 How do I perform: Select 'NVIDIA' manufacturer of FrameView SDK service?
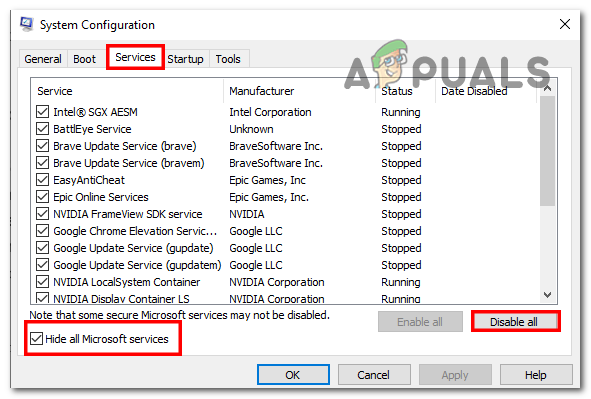(247, 214)
